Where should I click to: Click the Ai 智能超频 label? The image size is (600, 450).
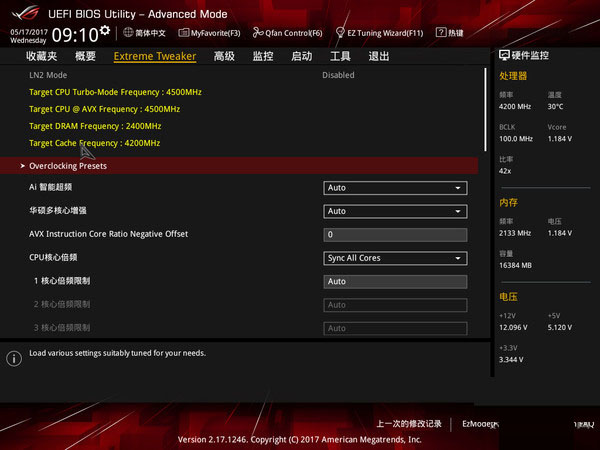pos(51,187)
